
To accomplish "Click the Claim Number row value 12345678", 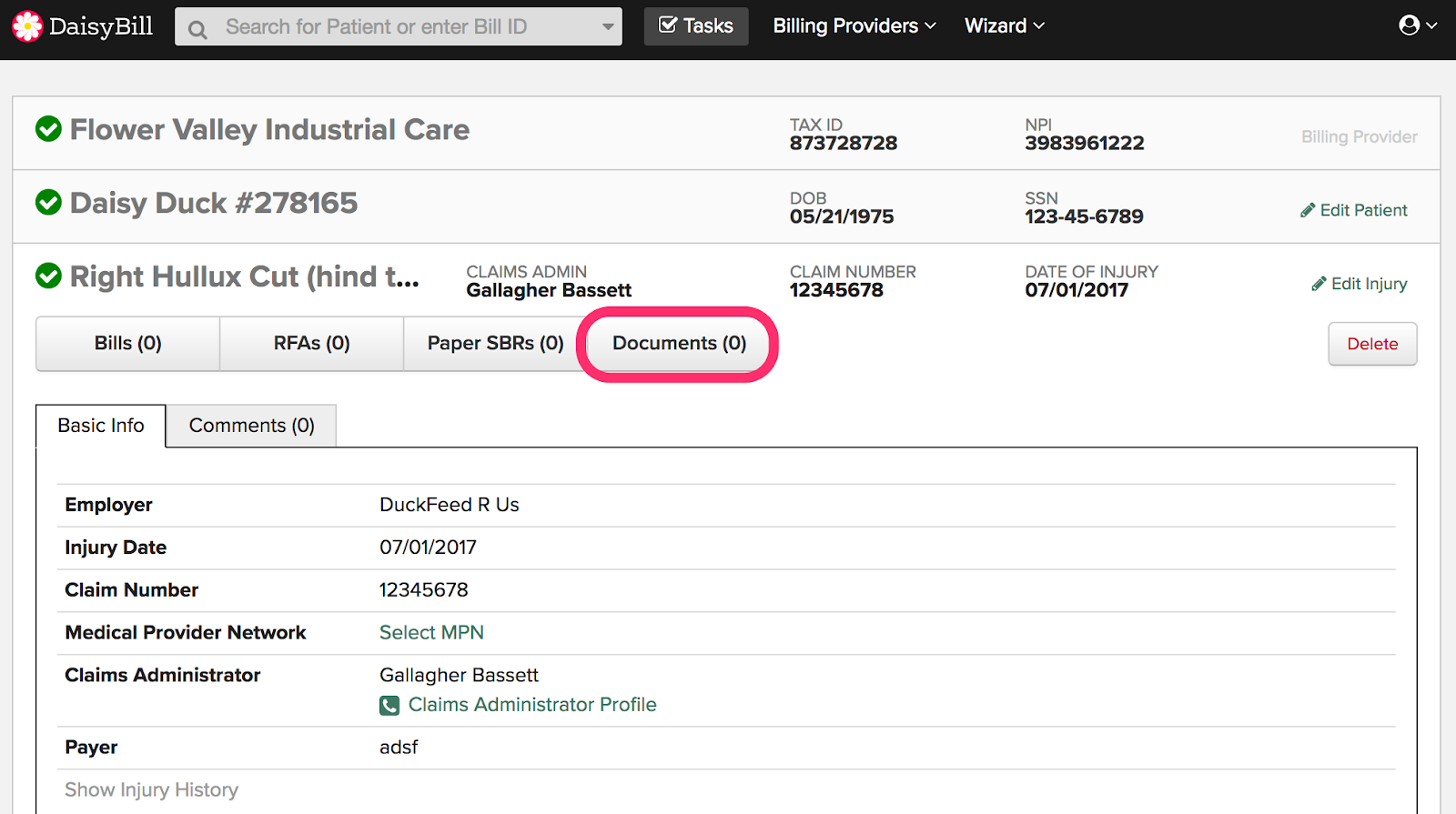I will [424, 589].
